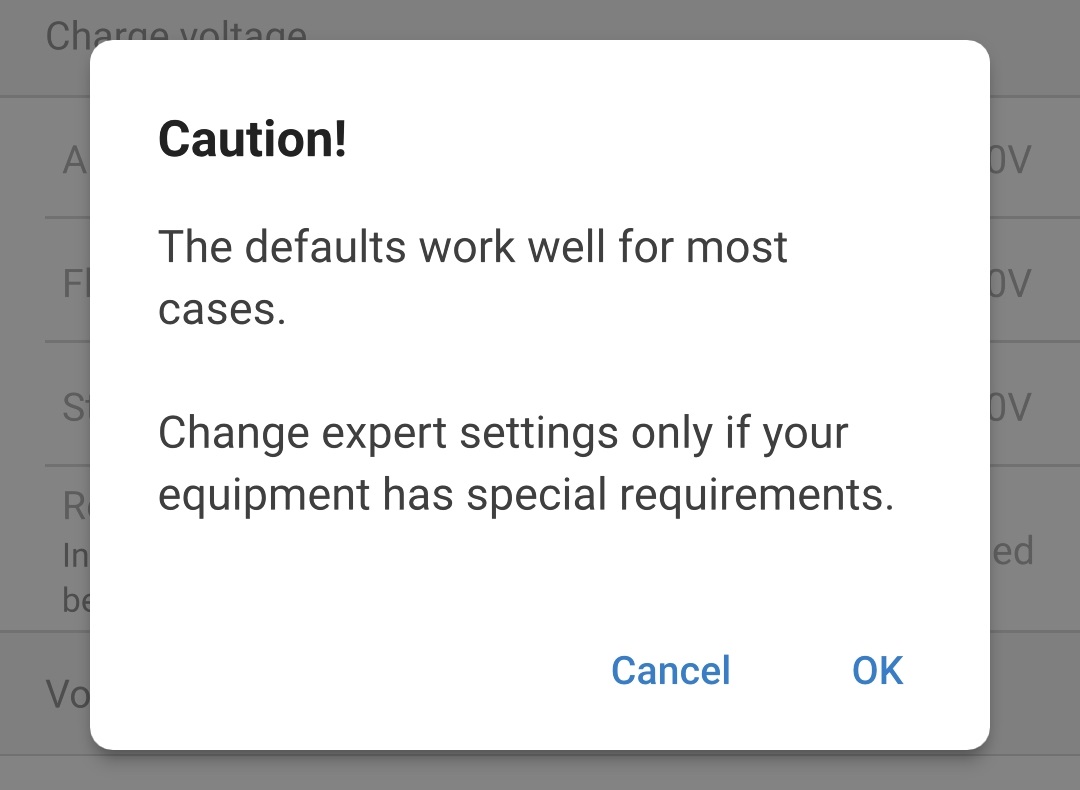Click the first paragraph of dialog text
Viewport: 1080px width, 790px height.
[x=470, y=275]
